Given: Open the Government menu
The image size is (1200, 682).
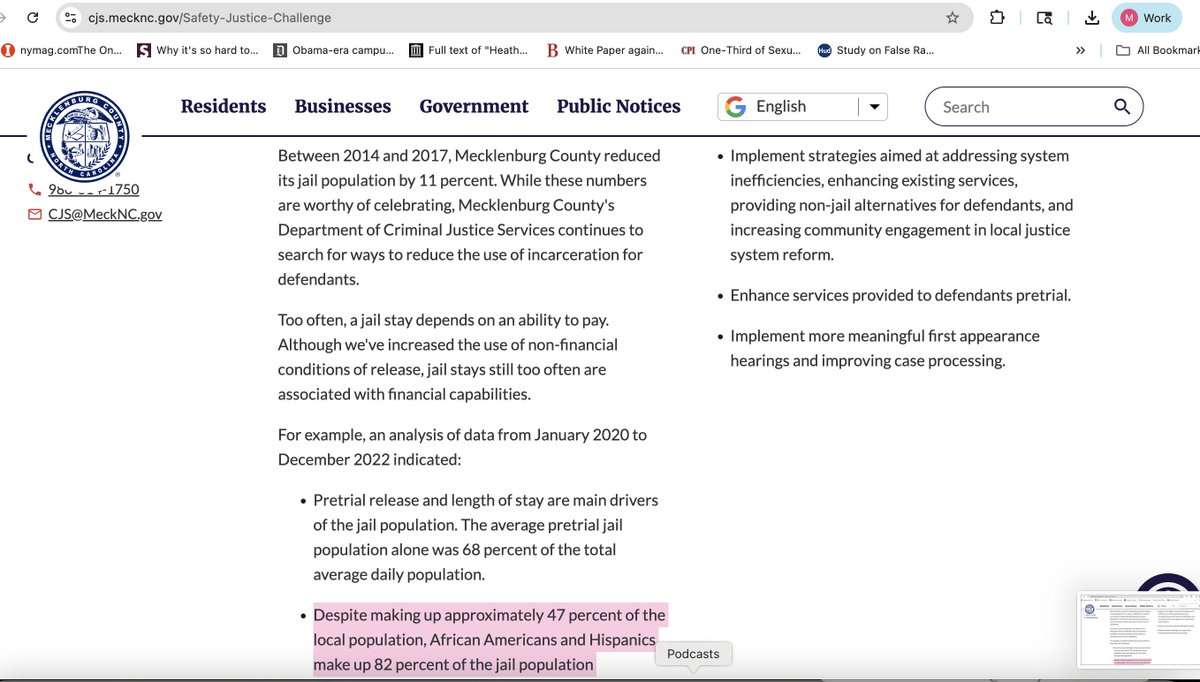Looking at the screenshot, I should pyautogui.click(x=474, y=106).
